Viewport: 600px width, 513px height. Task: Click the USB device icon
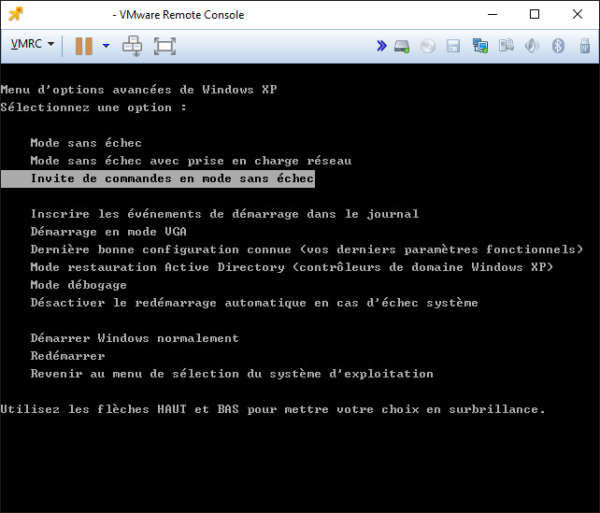pyautogui.click(x=584, y=46)
